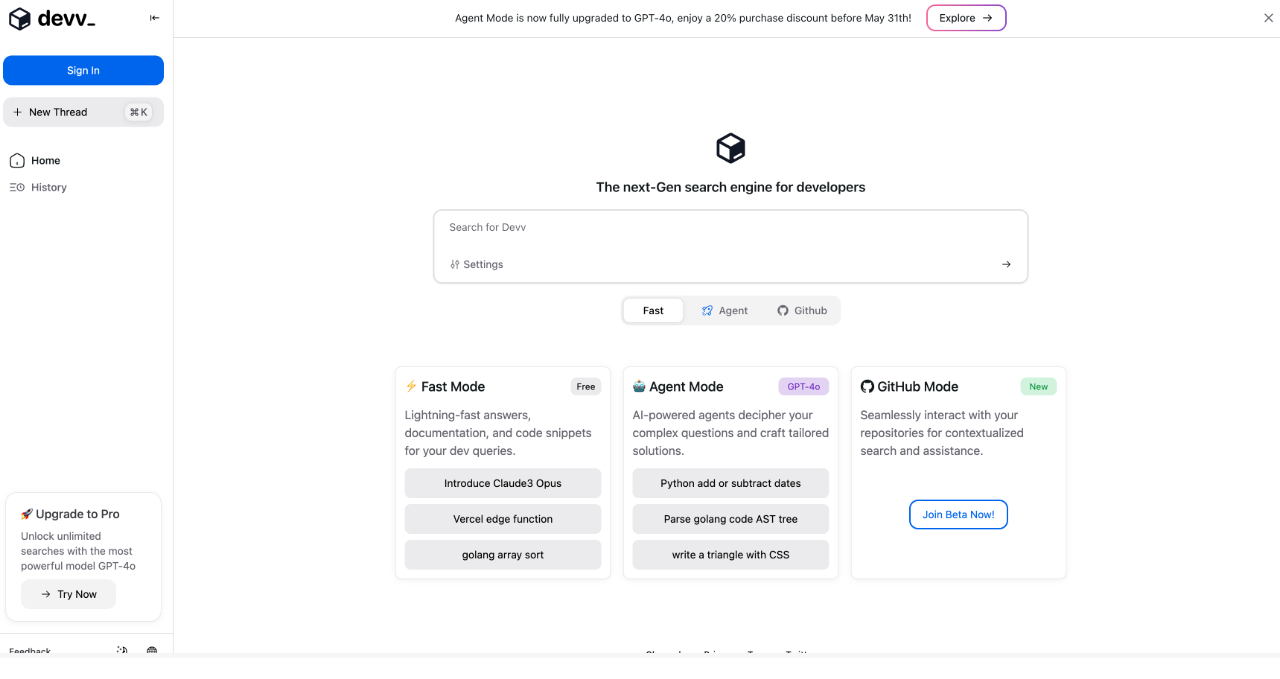
Task: Toggle the theme icon next to Feedback
Action: pos(121,651)
